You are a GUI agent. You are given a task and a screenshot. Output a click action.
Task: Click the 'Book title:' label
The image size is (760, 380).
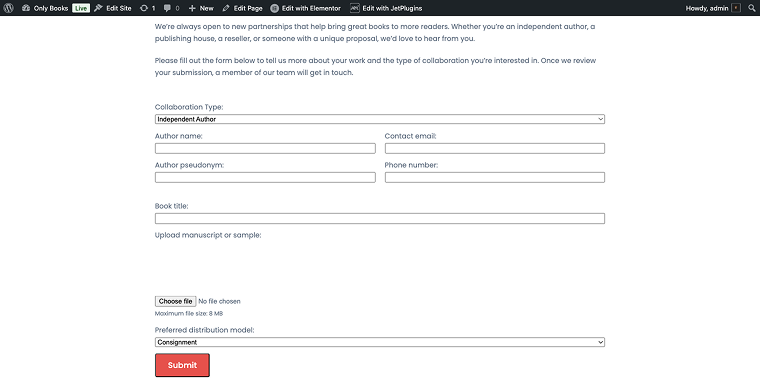(172, 206)
